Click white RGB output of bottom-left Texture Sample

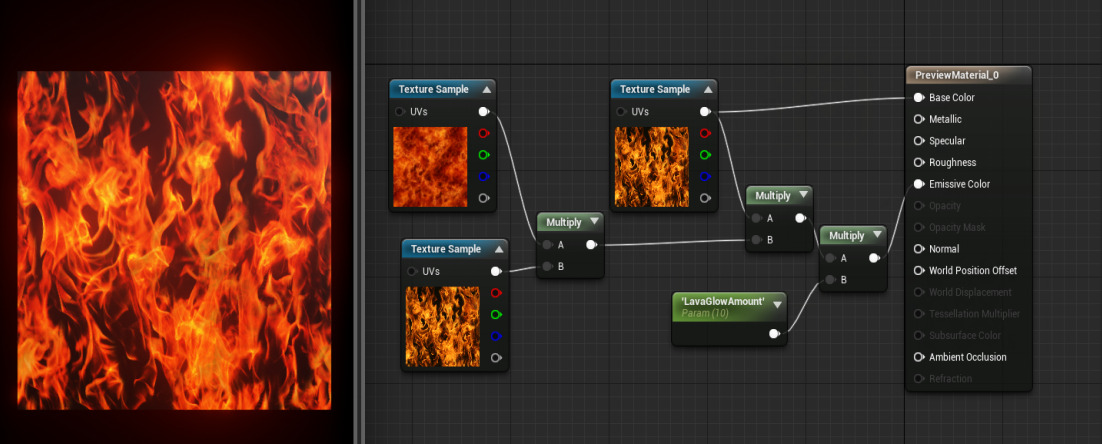[495, 271]
